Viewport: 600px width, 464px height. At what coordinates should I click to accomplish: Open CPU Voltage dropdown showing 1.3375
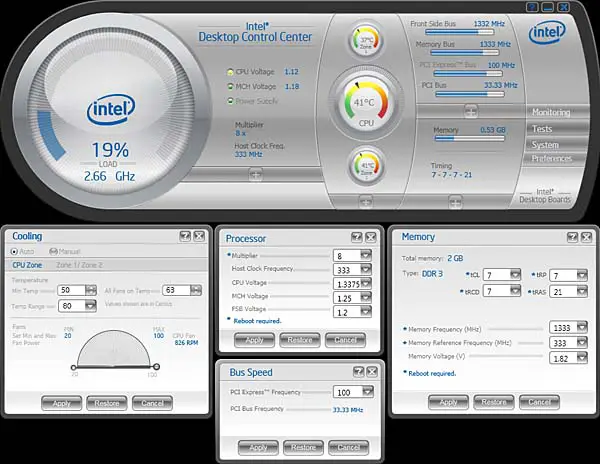point(366,283)
